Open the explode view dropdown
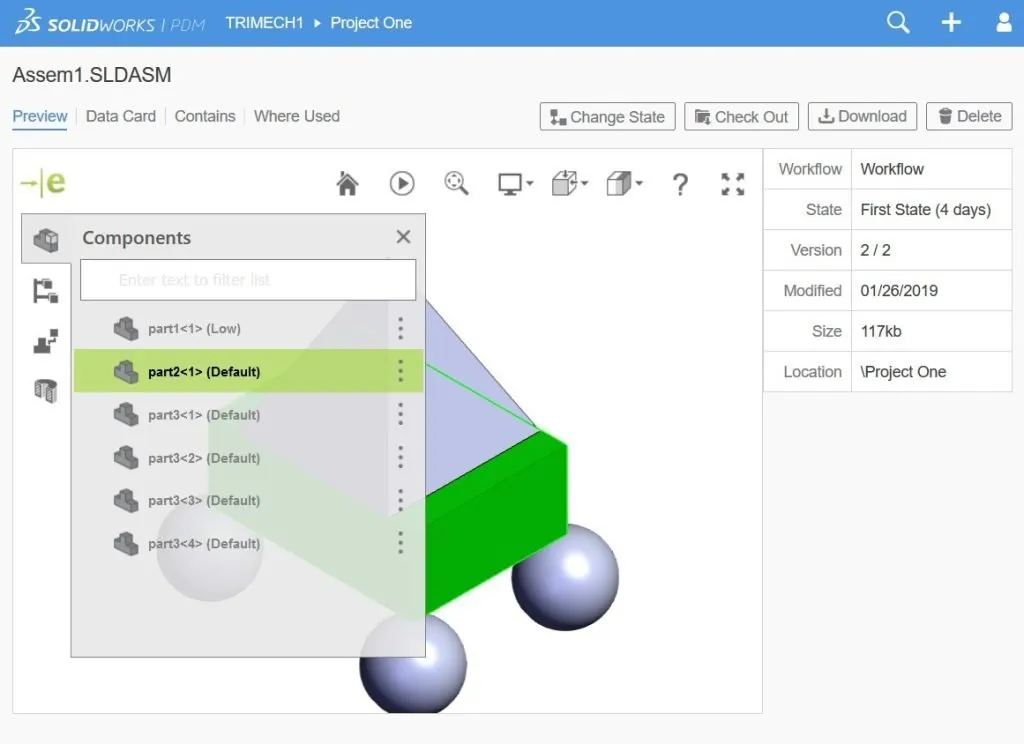Image resolution: width=1024 pixels, height=744 pixels. click(x=568, y=184)
